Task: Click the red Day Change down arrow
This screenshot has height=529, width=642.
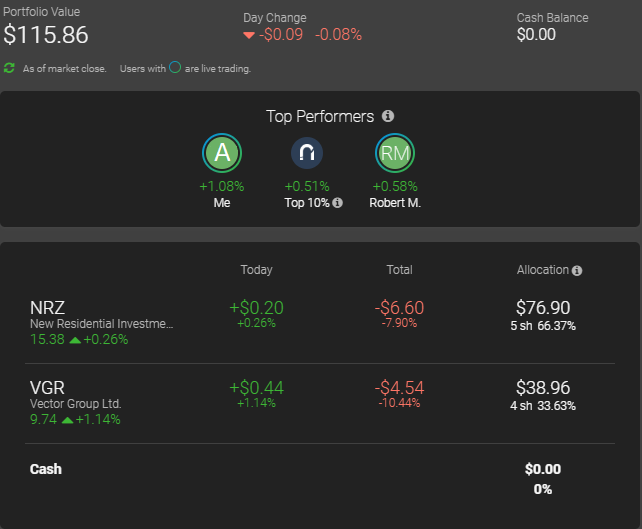Action: coord(249,35)
